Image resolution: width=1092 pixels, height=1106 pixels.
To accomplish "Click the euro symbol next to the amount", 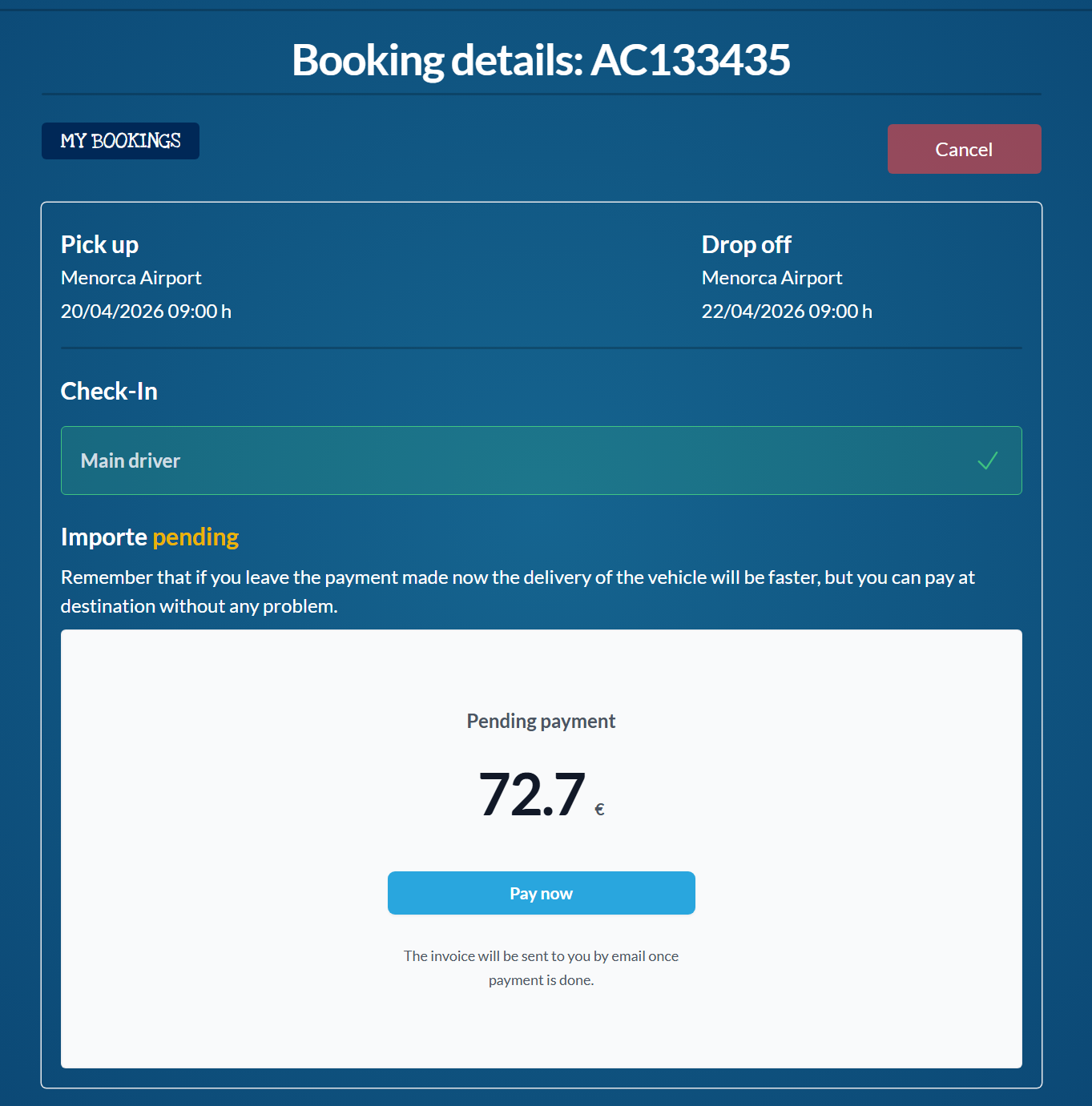I will click(598, 809).
